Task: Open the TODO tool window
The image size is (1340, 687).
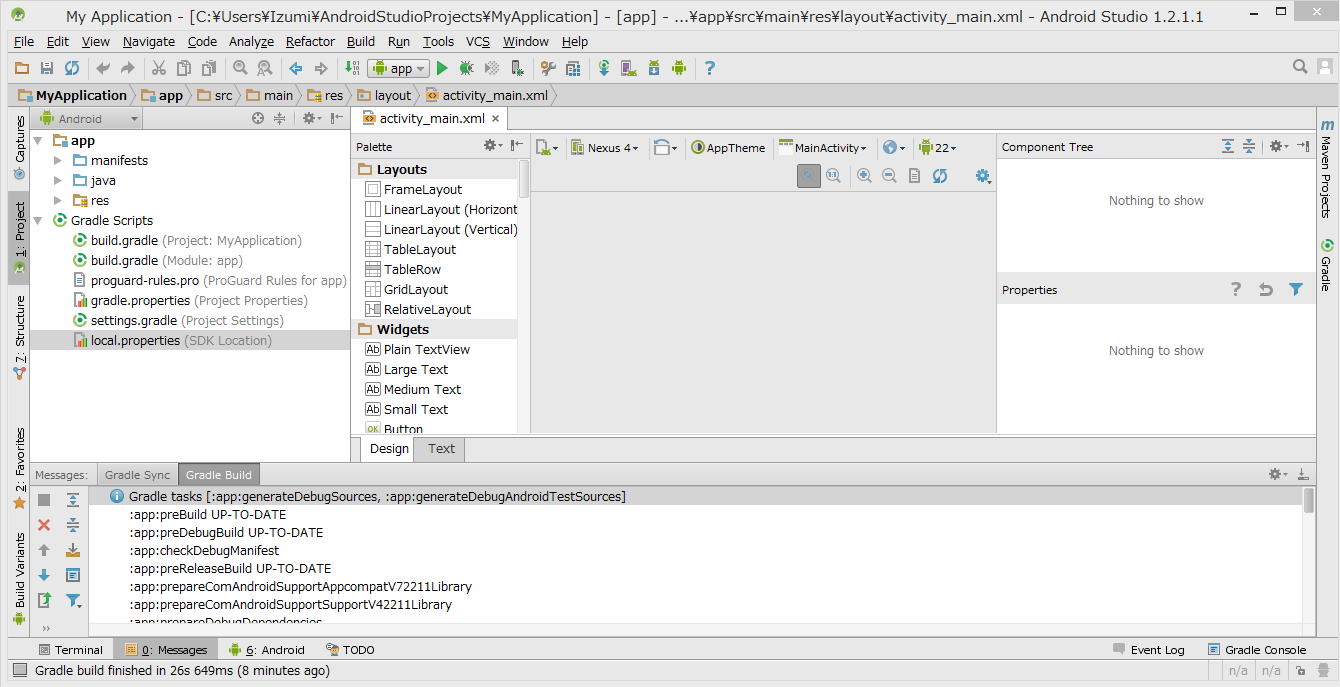Action: click(x=350, y=650)
